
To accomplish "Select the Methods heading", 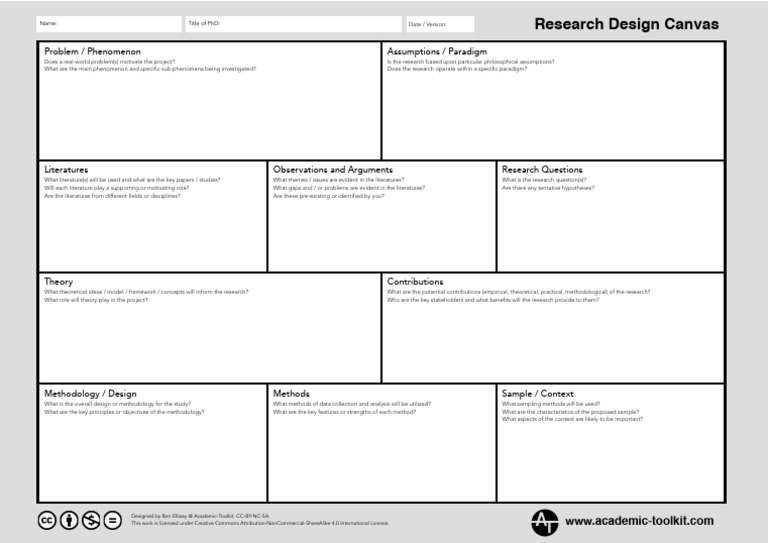I will tap(291, 394).
